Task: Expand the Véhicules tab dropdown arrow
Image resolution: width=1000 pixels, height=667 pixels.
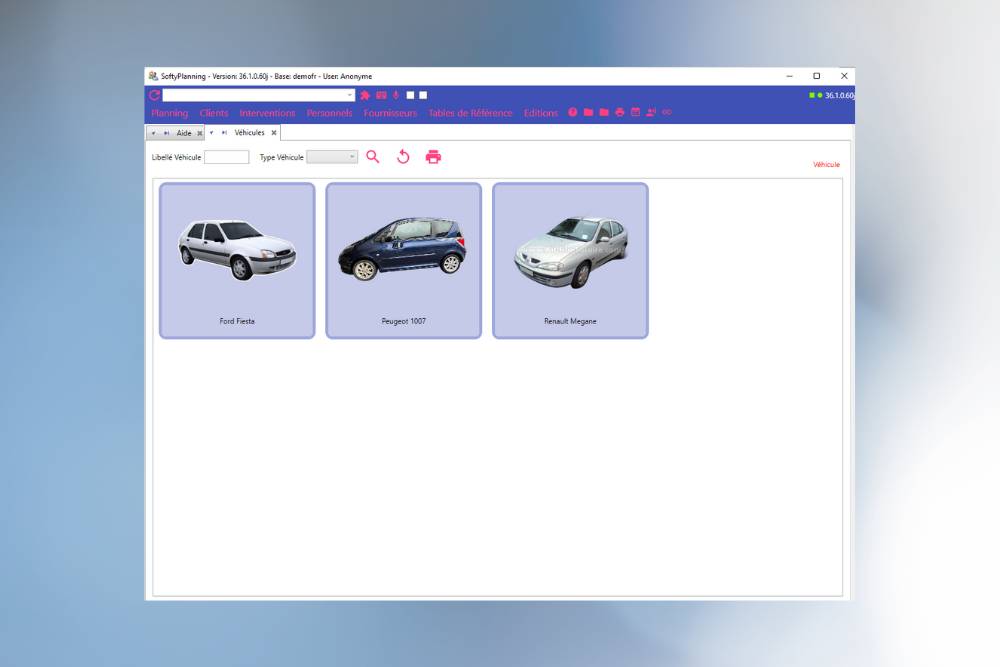Action: point(211,133)
